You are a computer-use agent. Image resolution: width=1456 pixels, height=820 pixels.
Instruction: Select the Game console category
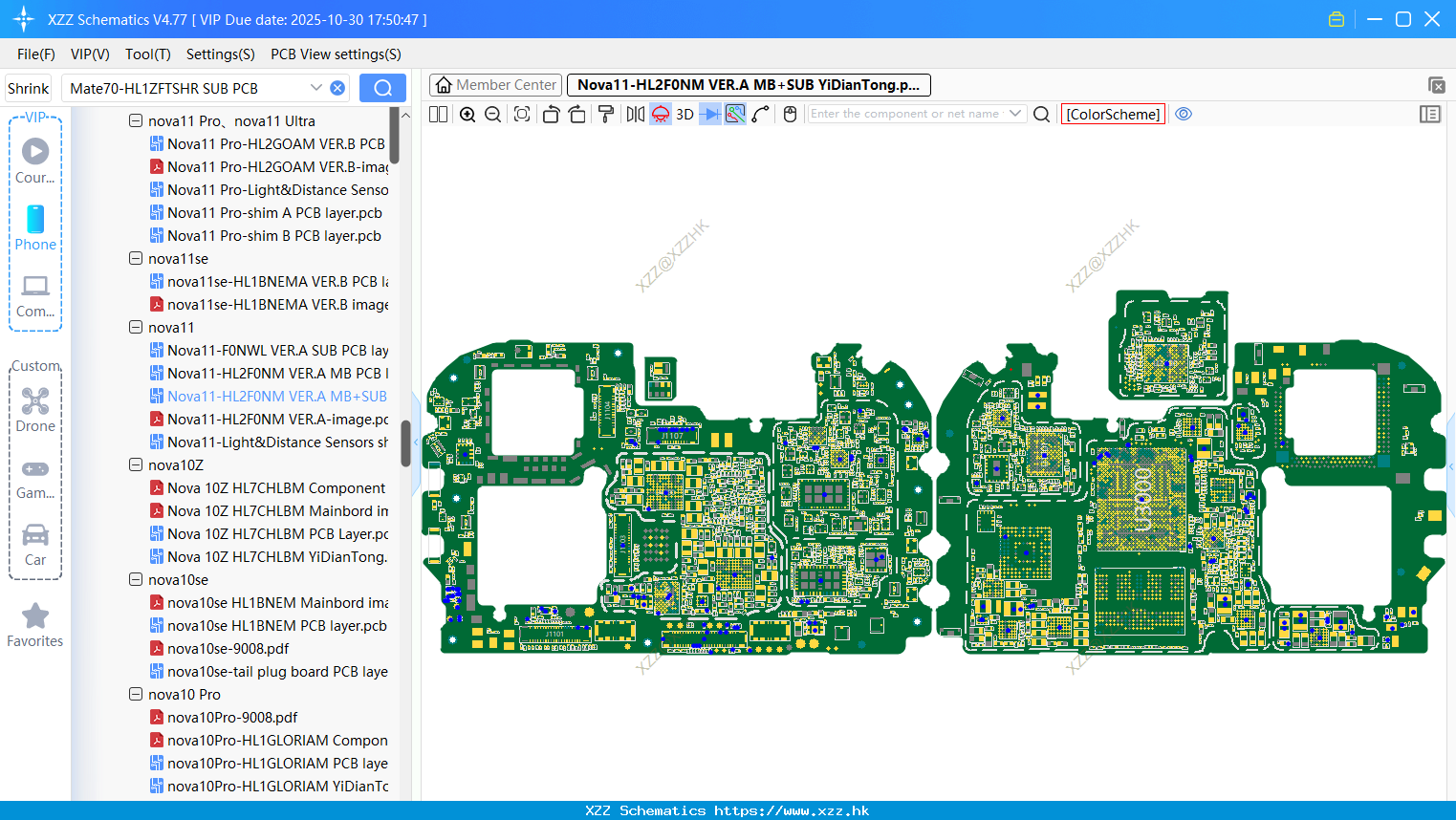(x=35, y=479)
